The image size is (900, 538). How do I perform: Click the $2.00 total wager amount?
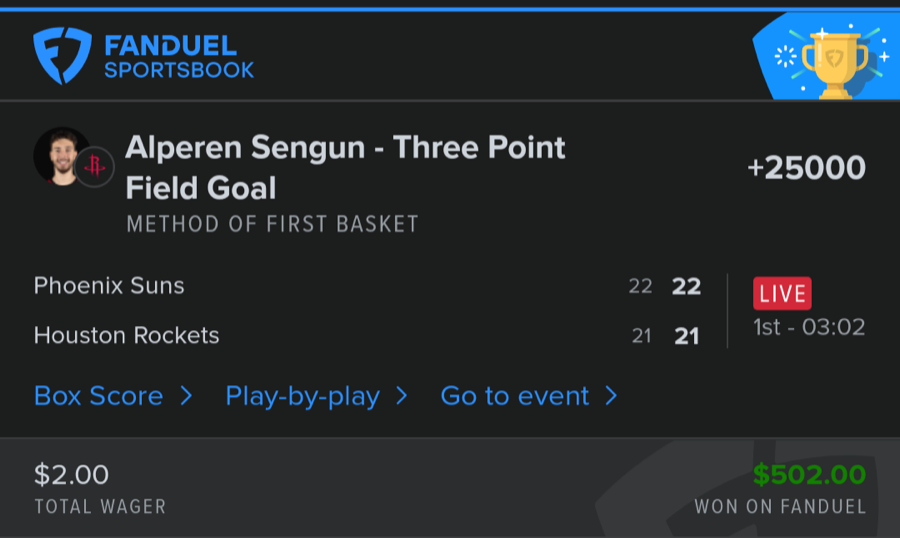(71, 474)
